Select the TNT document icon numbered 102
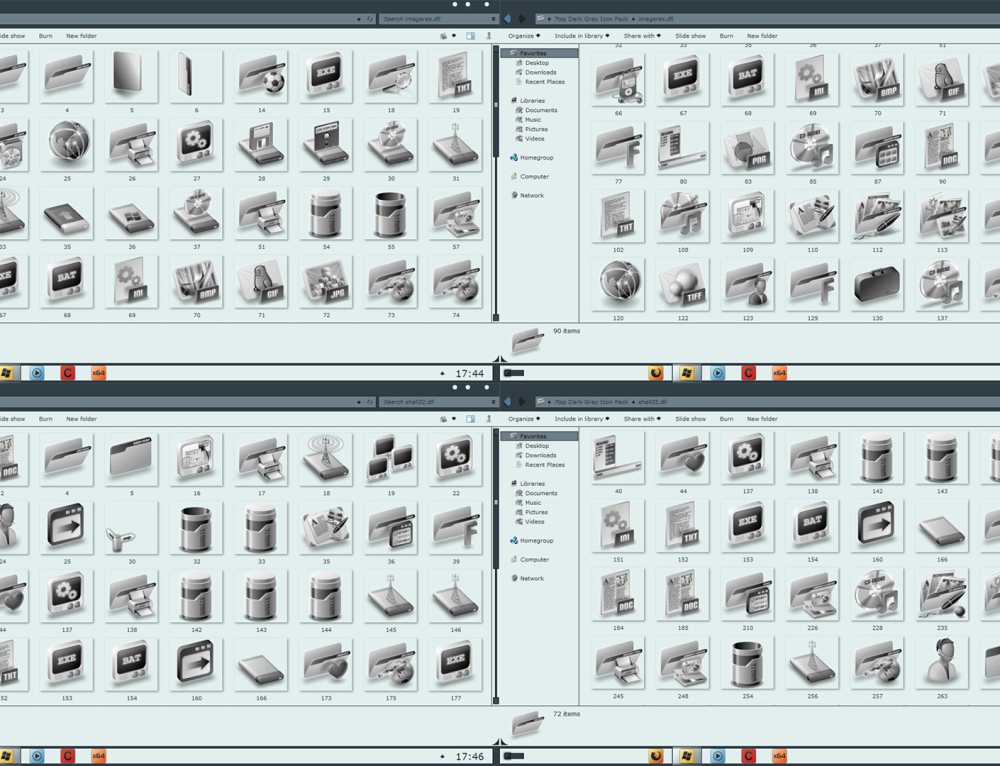 617,217
